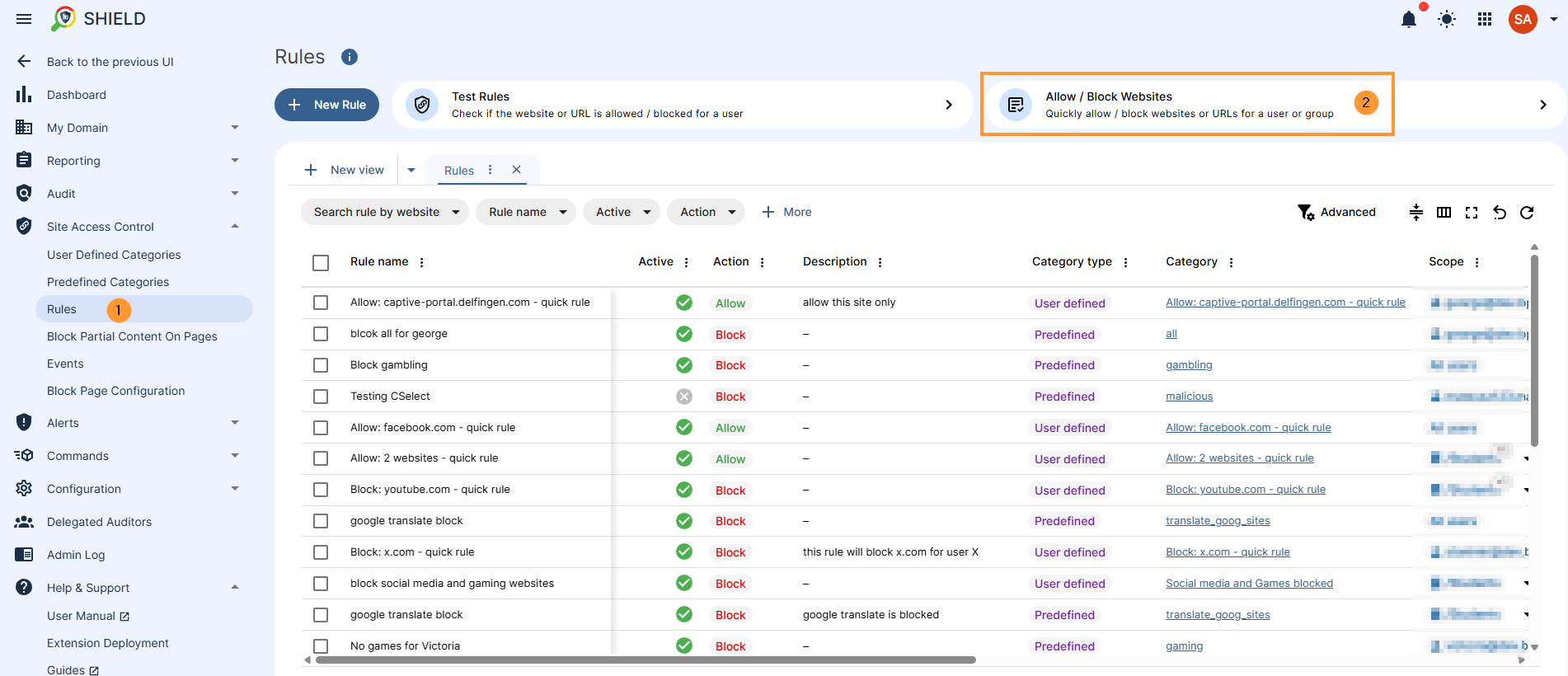Open Rule name column menu
Screen dimensions: 1568x676
[x=421, y=262]
